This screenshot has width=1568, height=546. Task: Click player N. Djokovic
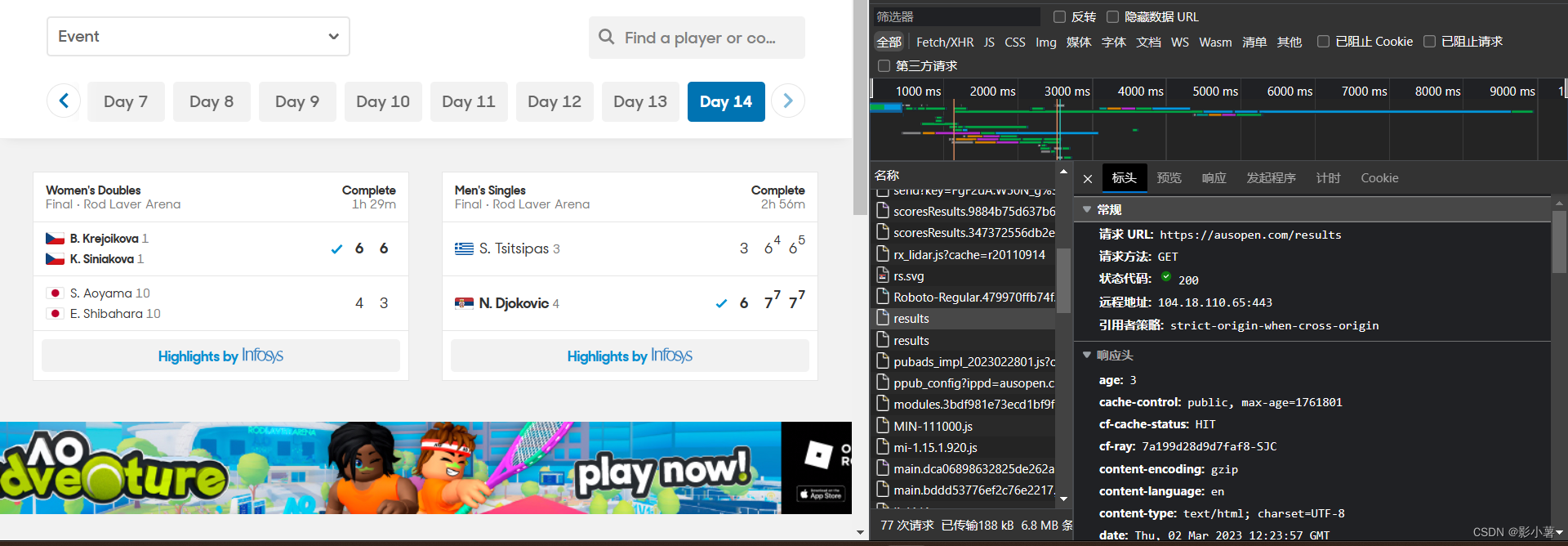(x=514, y=303)
